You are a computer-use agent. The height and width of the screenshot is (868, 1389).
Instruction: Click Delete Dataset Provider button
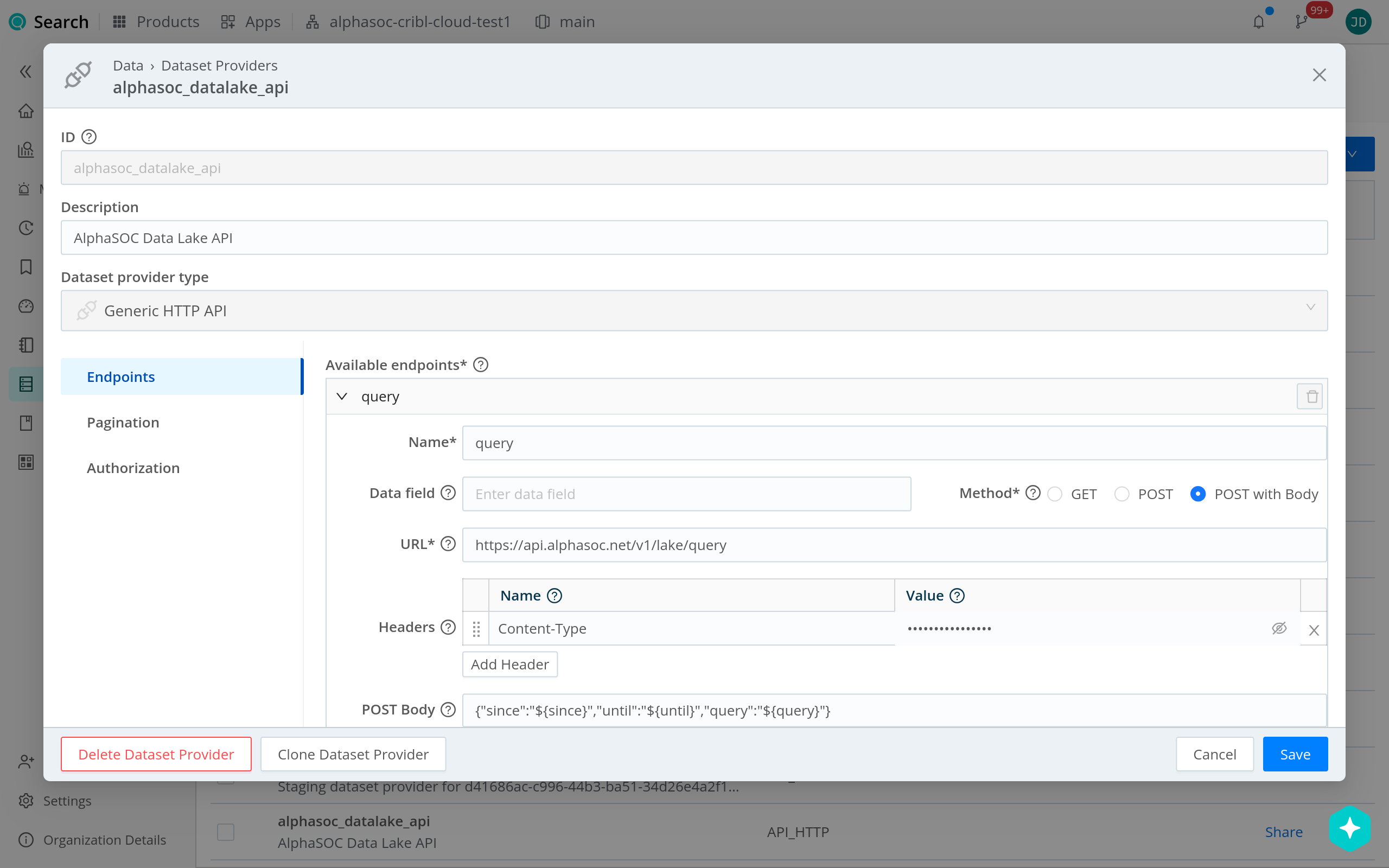pyautogui.click(x=156, y=754)
